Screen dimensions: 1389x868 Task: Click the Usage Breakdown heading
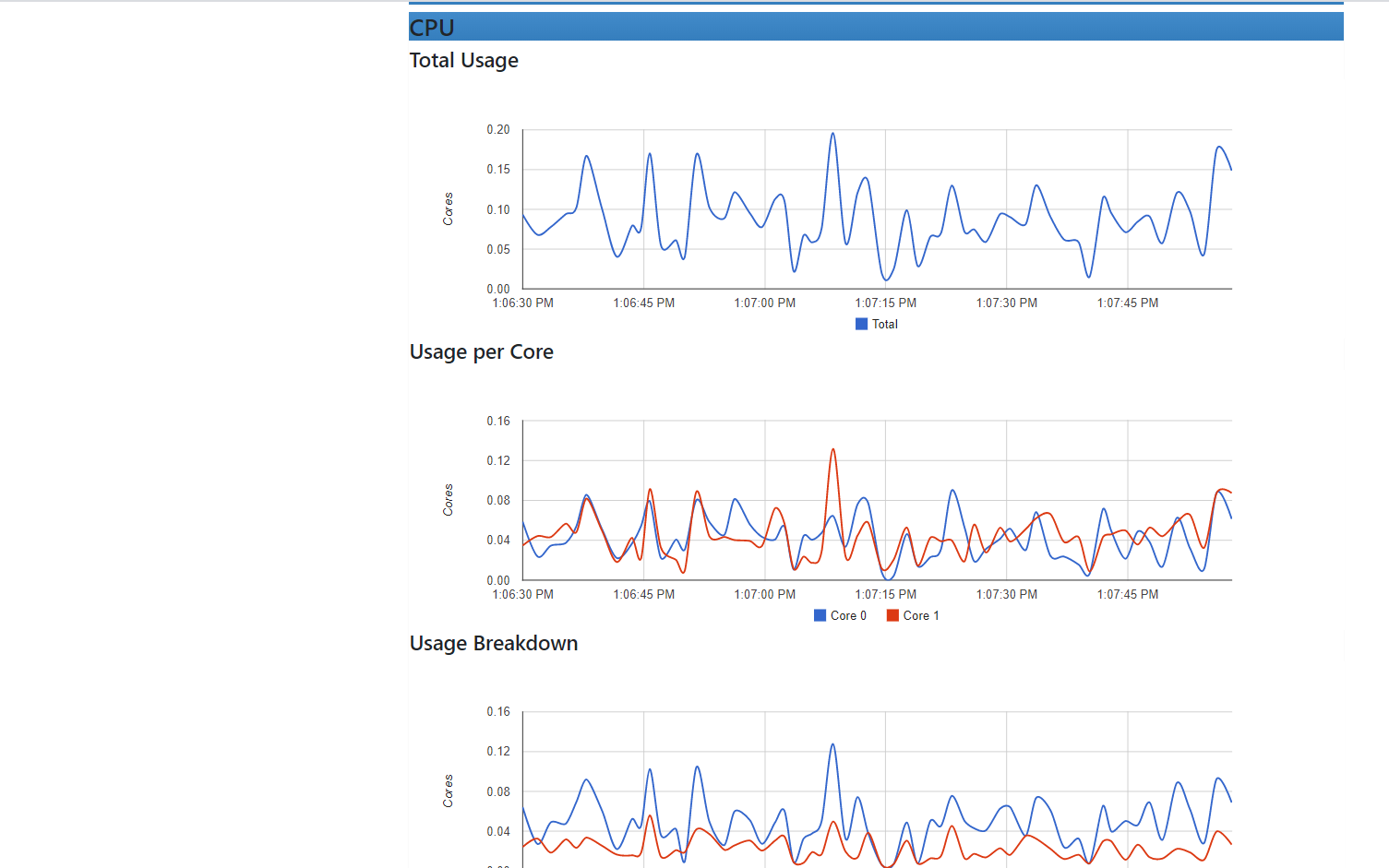(x=494, y=643)
